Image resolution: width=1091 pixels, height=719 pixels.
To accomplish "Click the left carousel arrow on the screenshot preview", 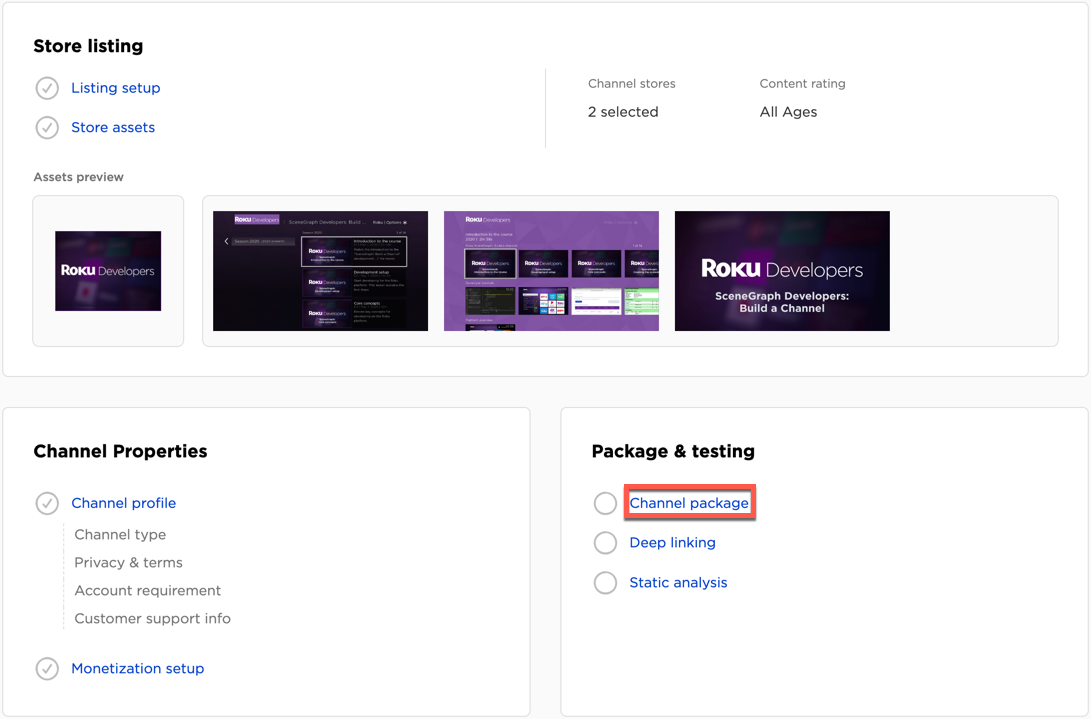I will click(x=224, y=241).
